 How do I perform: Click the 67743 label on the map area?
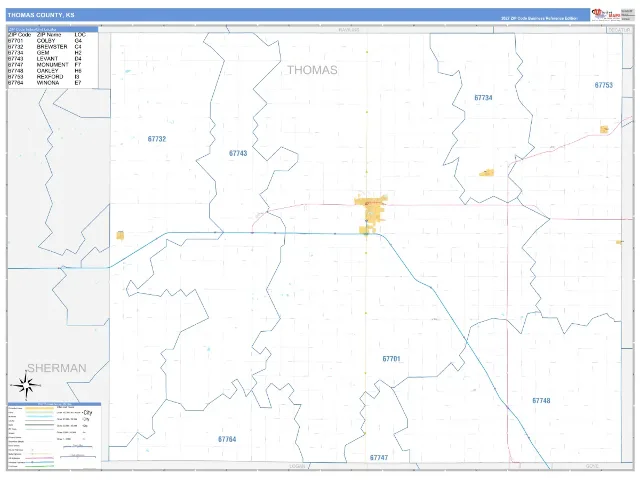[x=238, y=153]
